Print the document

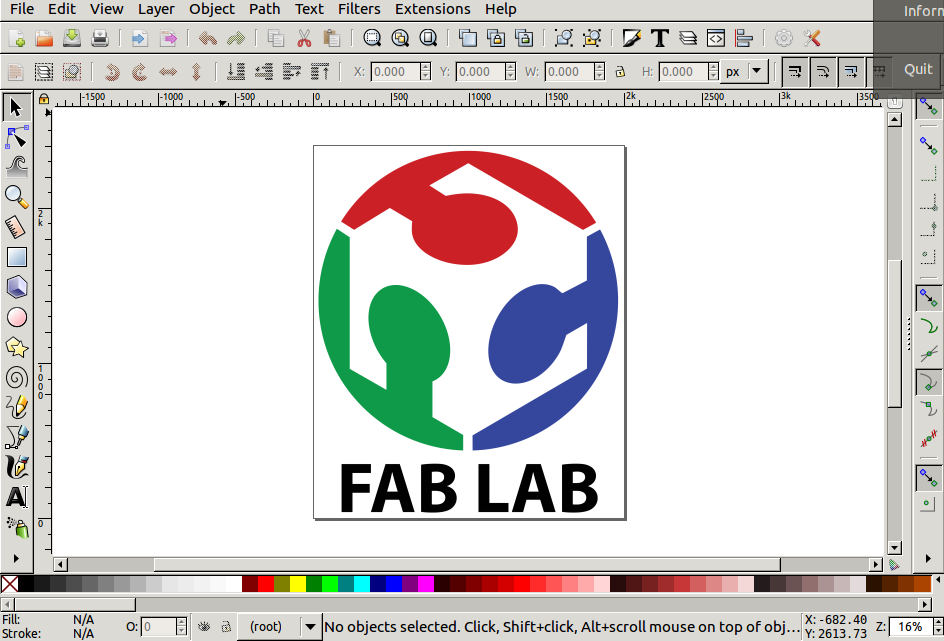pos(100,39)
